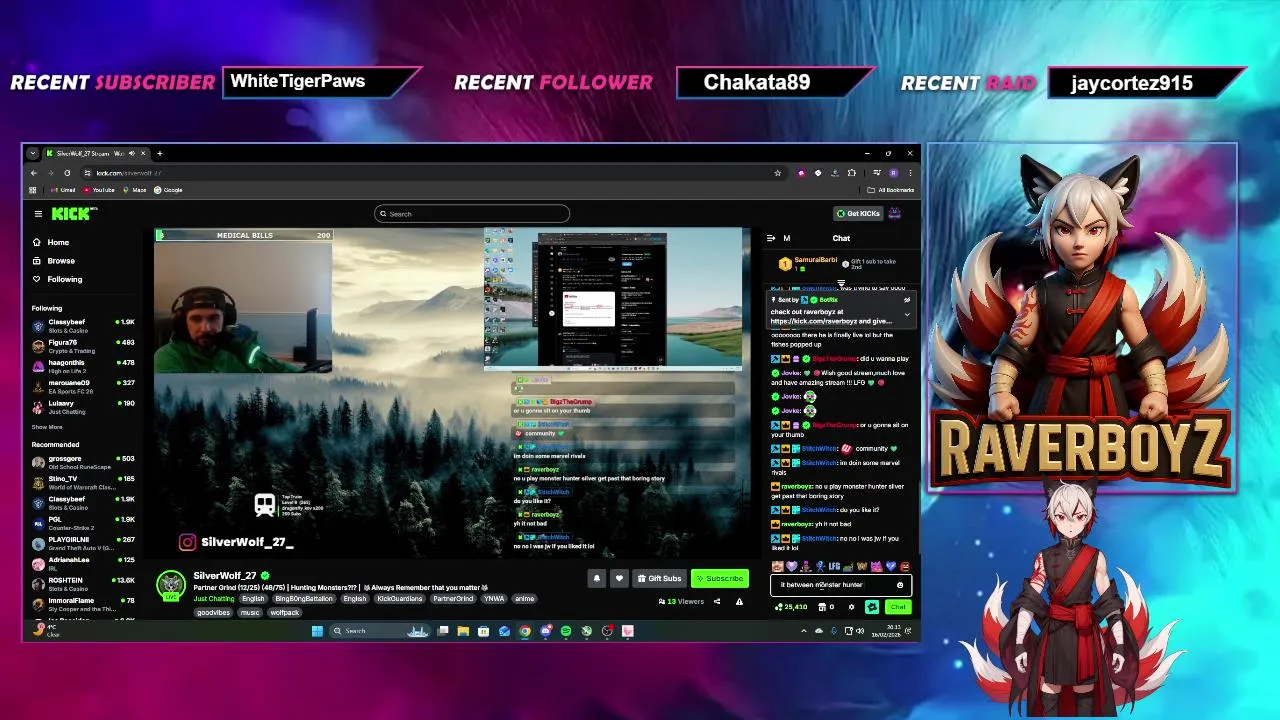Open Browse in the Kick sidebar
1280x720 pixels.
pyautogui.click(x=53, y=260)
